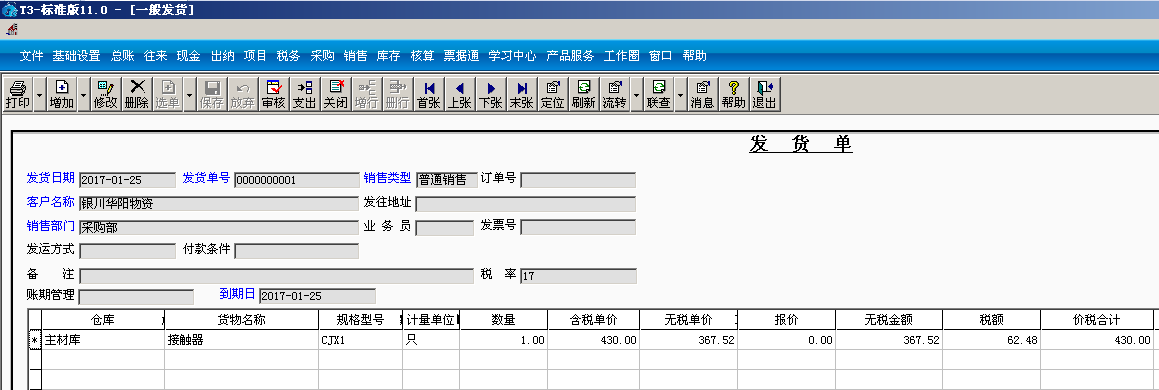1159x390 pixels.
Task: Refresh the form with 刷新 icon
Action: click(x=584, y=95)
